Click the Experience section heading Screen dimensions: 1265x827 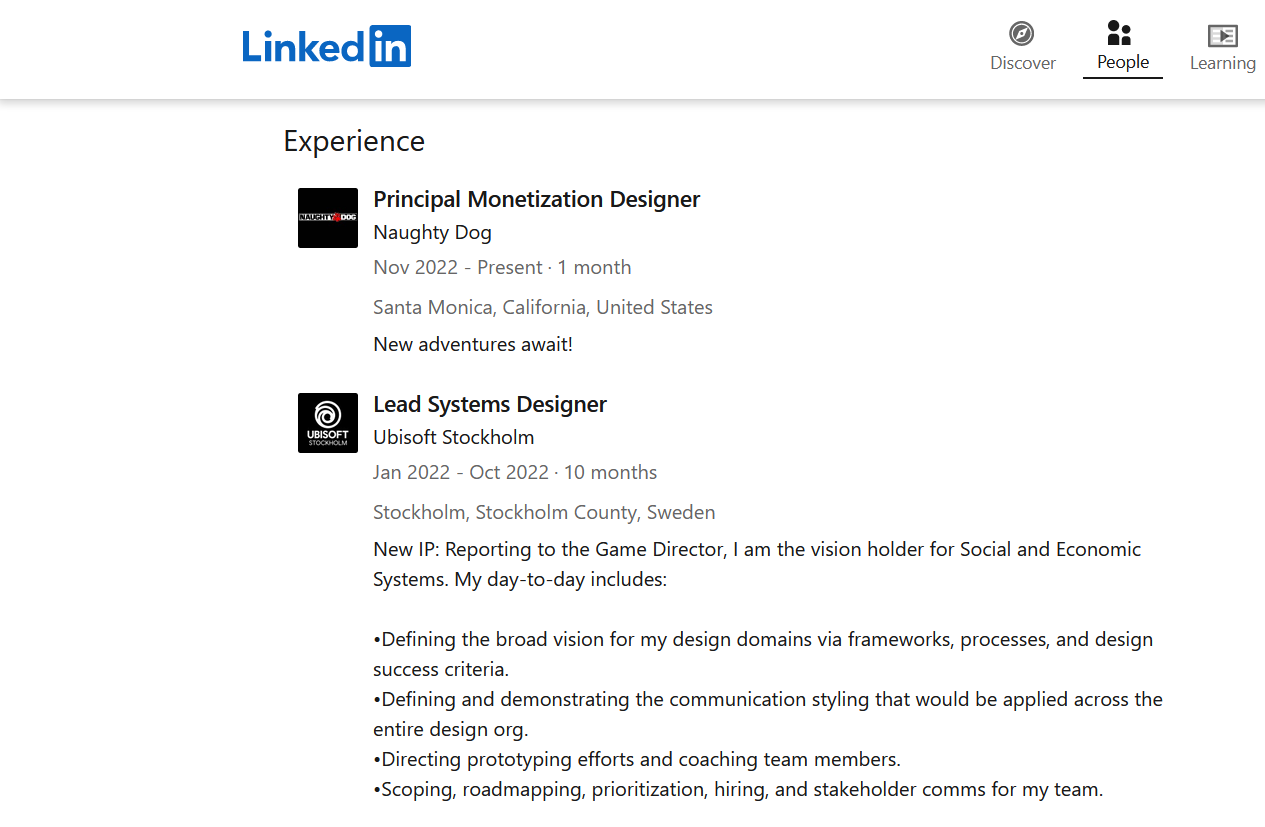354,141
